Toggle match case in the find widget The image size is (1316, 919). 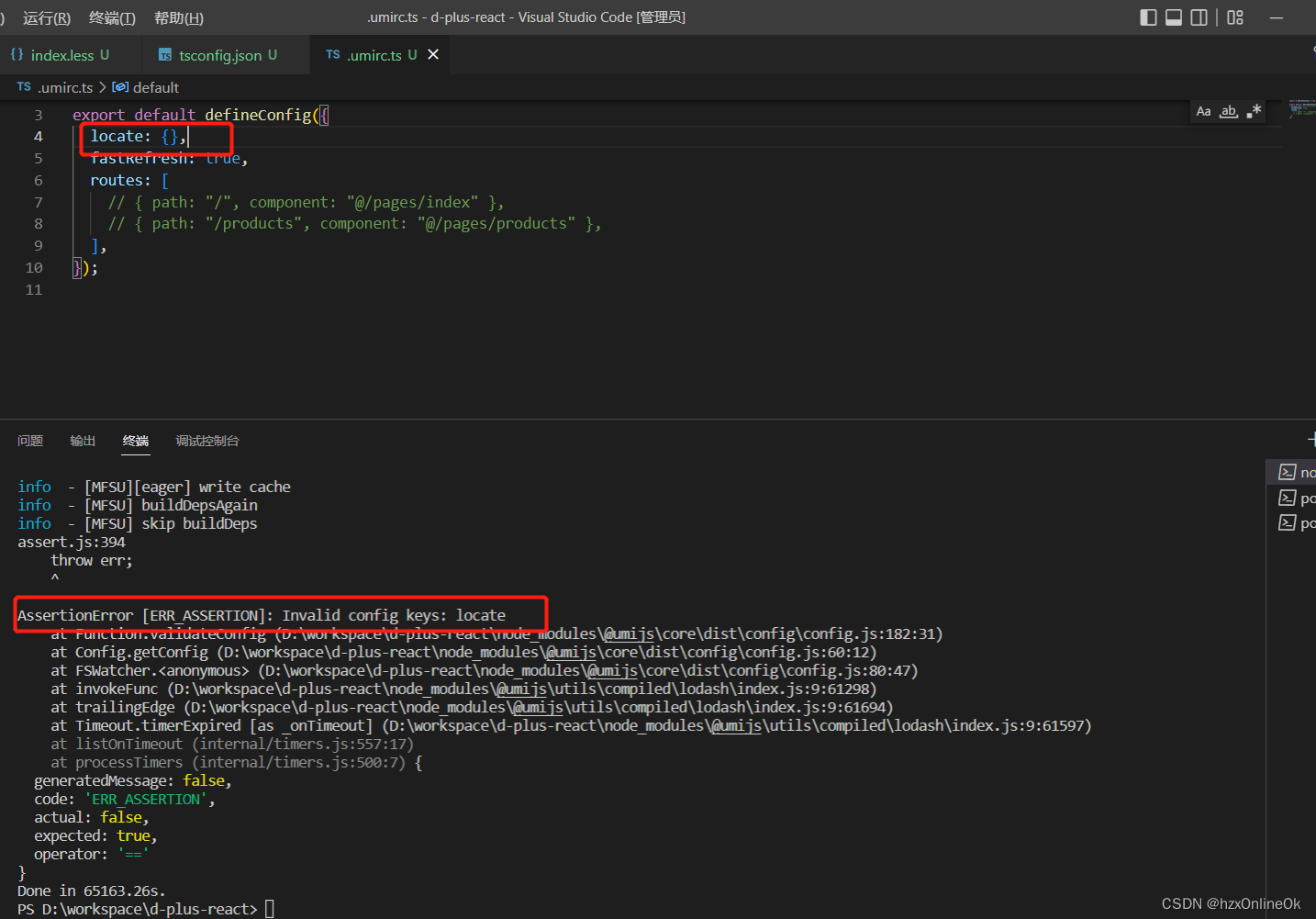pyautogui.click(x=1203, y=111)
